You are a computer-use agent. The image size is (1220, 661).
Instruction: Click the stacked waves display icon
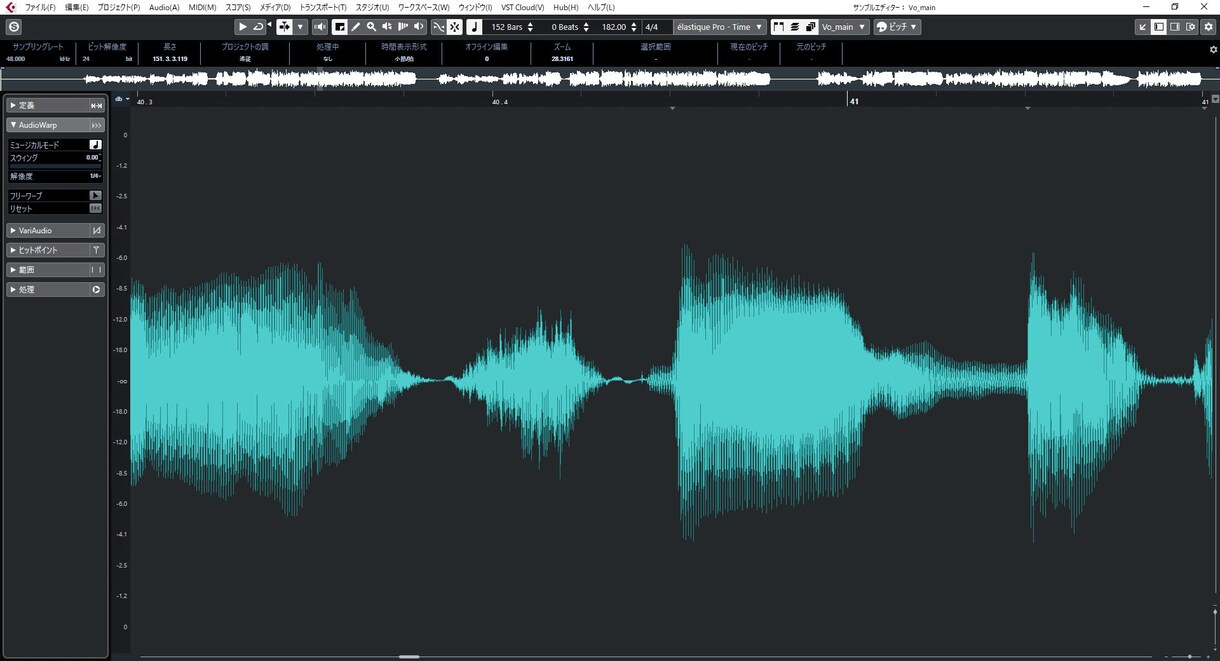click(x=795, y=27)
